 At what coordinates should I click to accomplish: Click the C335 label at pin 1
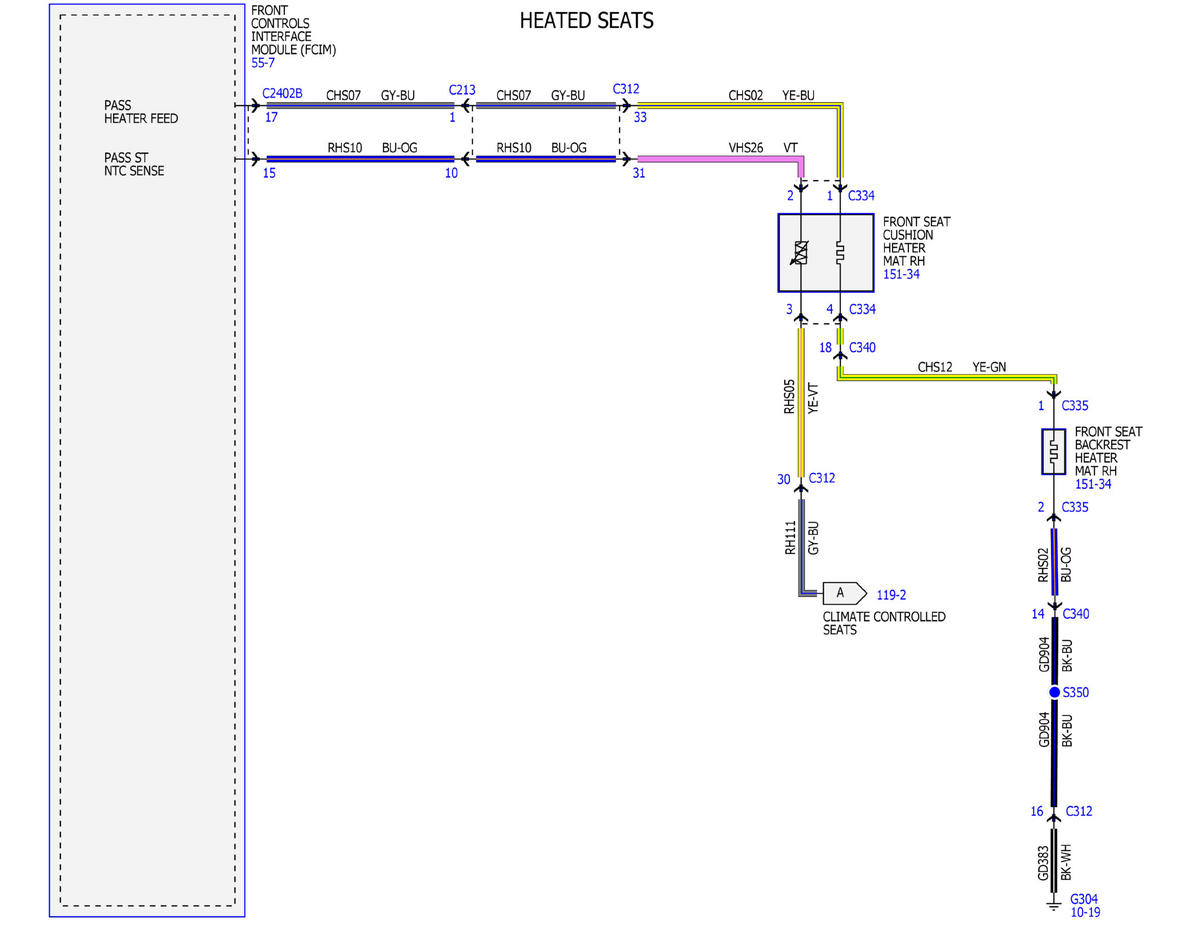[x=1076, y=406]
